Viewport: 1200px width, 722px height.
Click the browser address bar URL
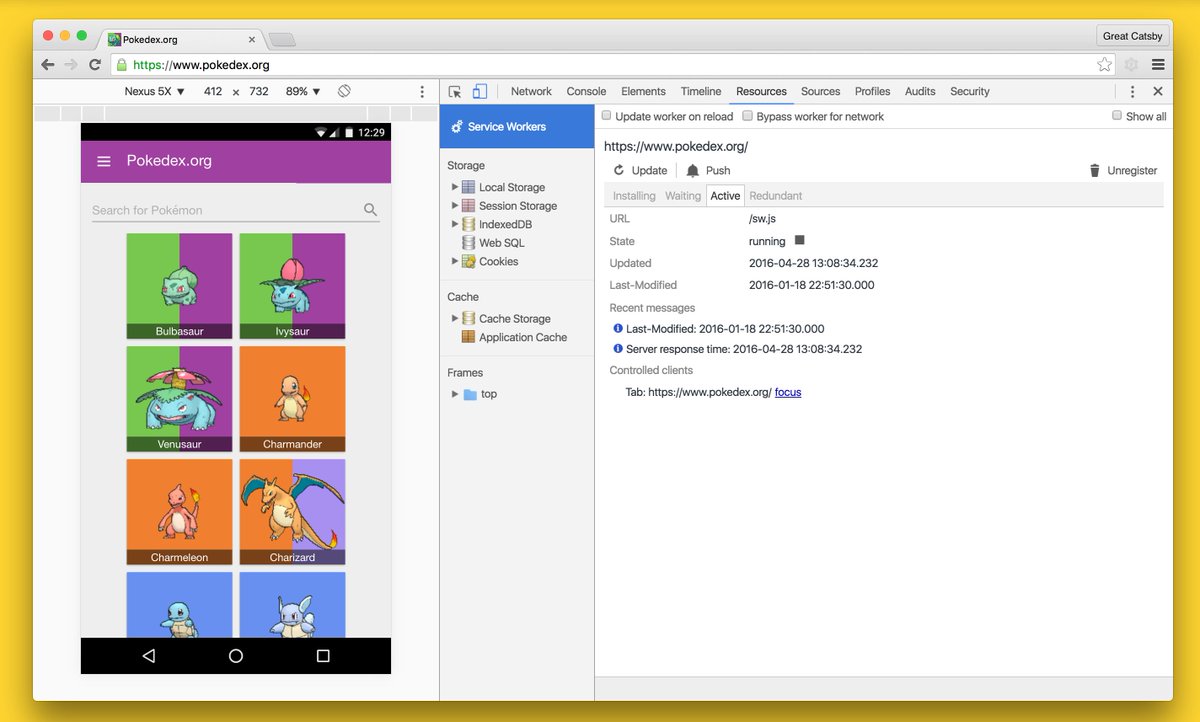tap(201, 65)
